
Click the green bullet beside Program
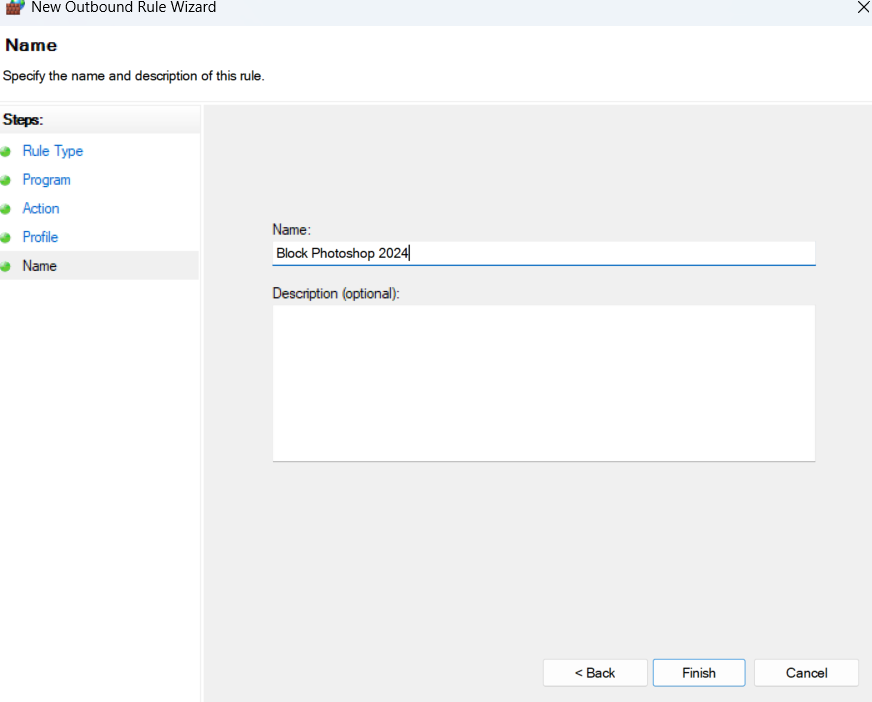[x=6, y=180]
